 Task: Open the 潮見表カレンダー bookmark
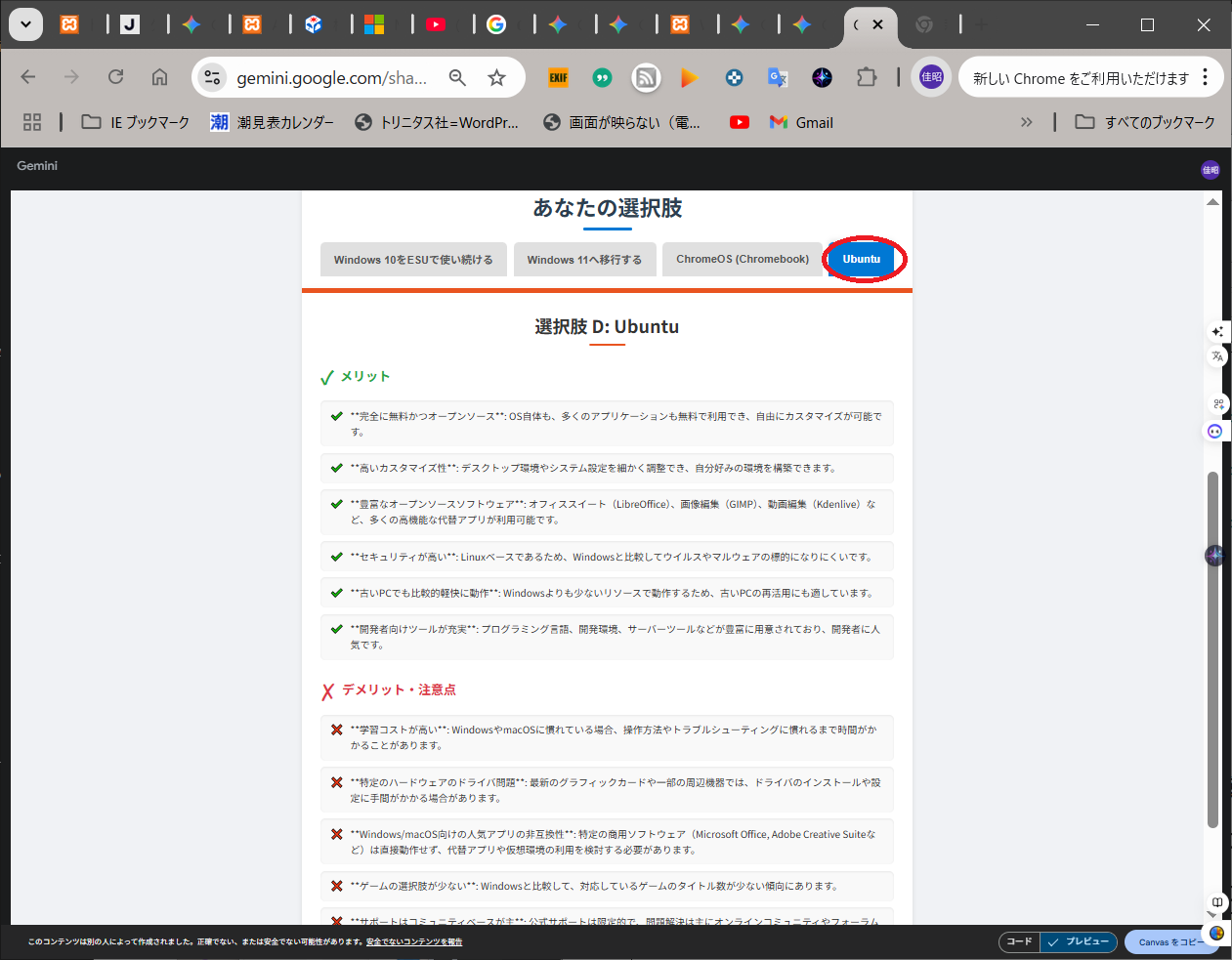click(x=273, y=122)
